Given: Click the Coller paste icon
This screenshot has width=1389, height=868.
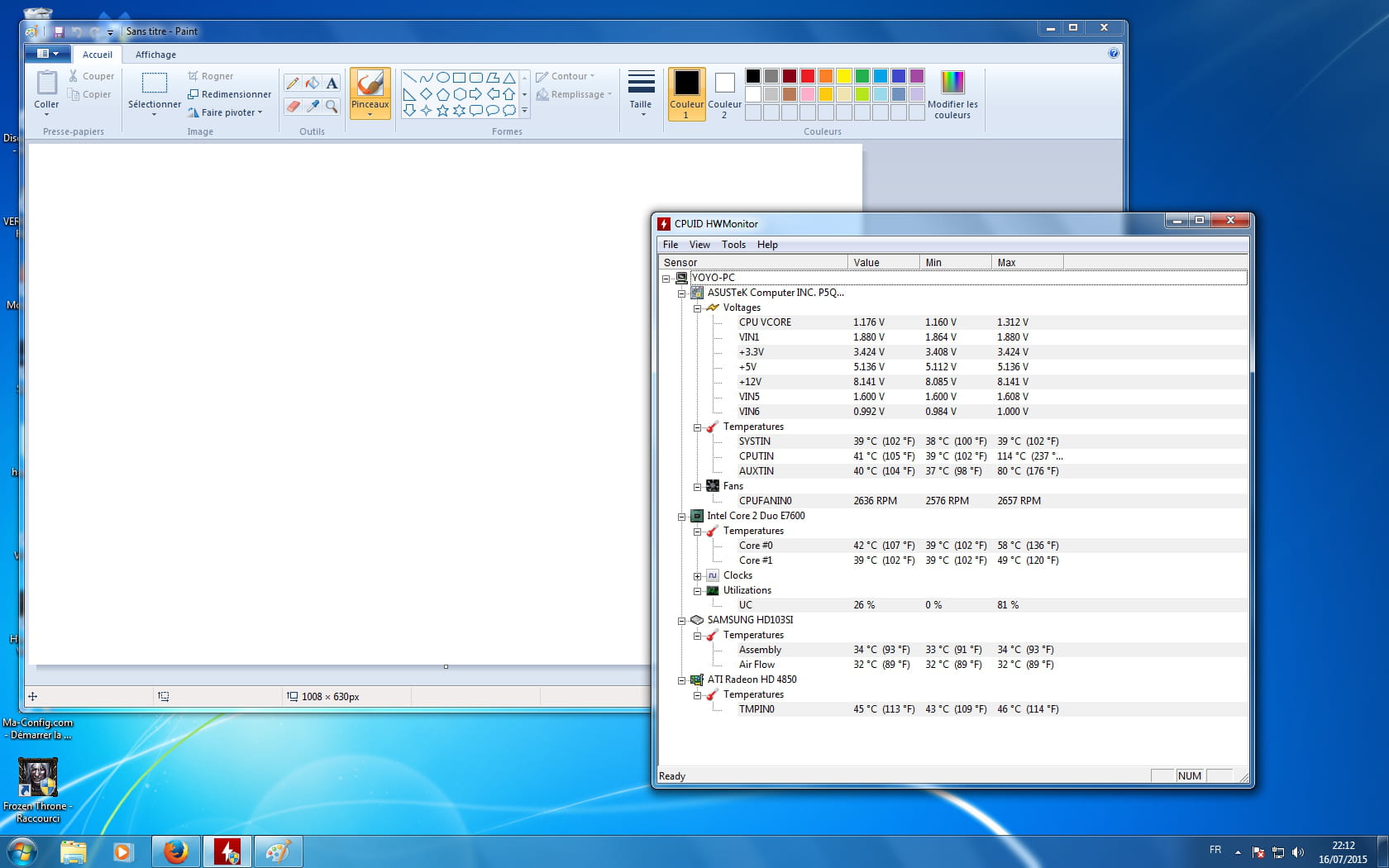Looking at the screenshot, I should (46, 83).
